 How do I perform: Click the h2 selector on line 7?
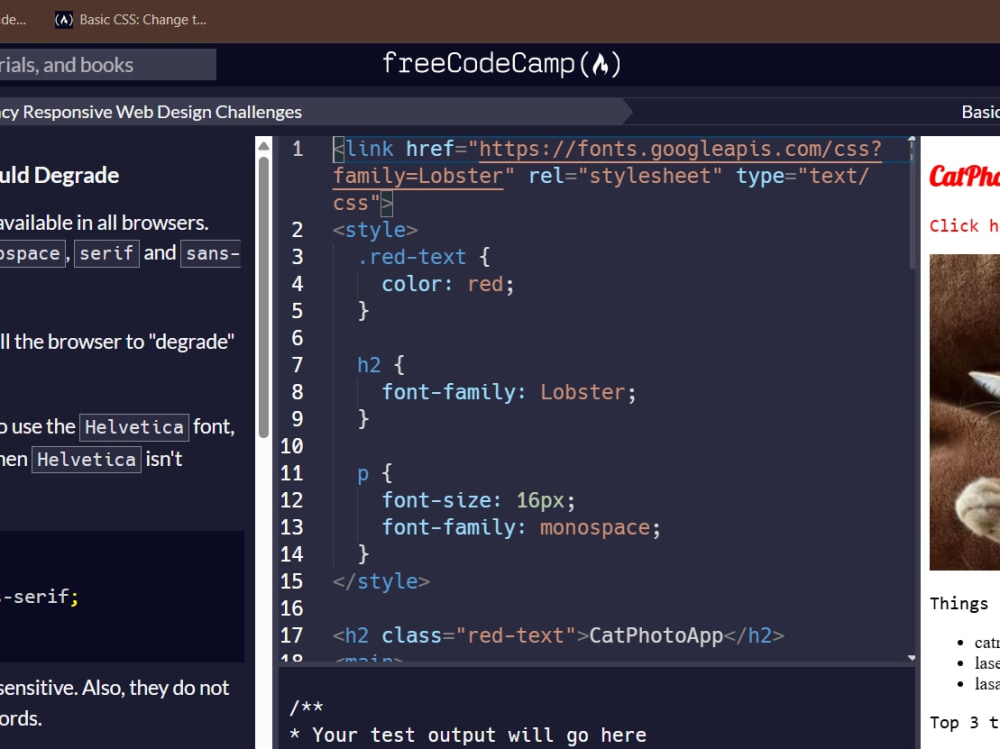(x=369, y=365)
